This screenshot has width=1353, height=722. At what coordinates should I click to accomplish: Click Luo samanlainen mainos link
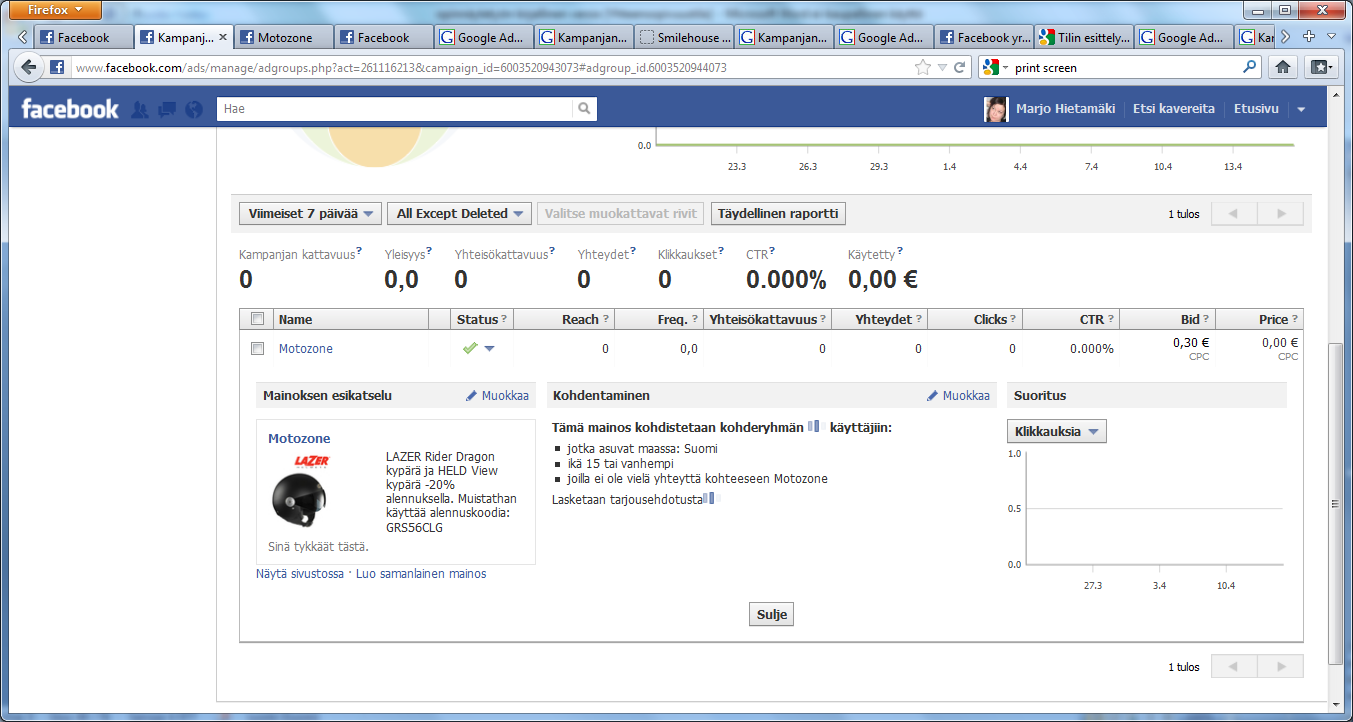421,574
